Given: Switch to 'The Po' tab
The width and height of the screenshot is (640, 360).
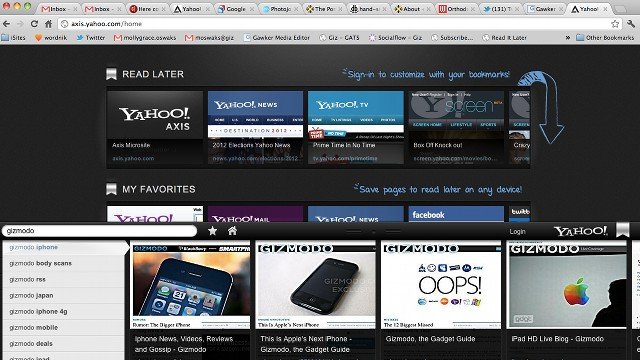Looking at the screenshot, I should (x=323, y=9).
